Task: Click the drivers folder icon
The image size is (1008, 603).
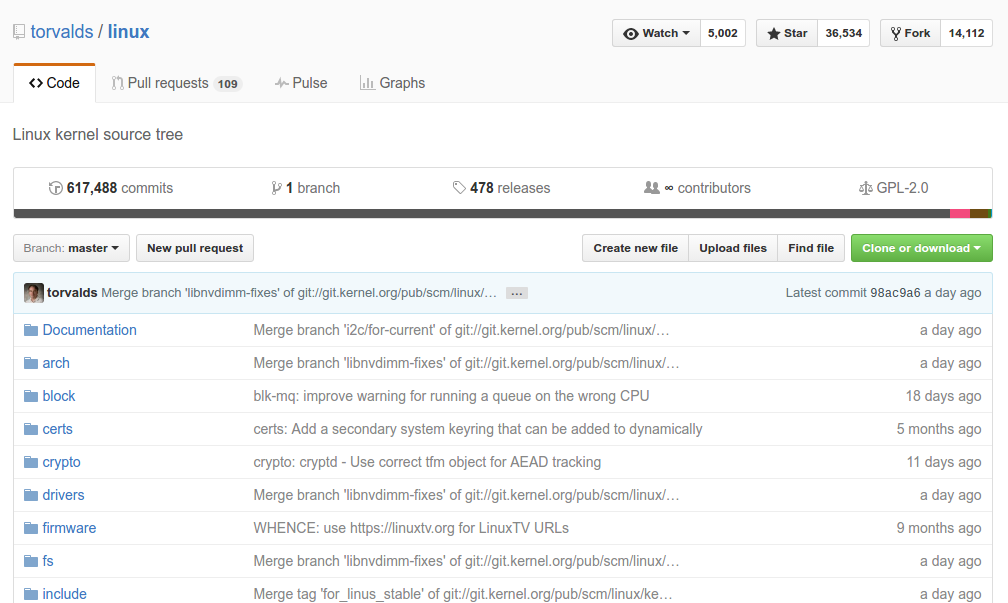Action: pyautogui.click(x=31, y=495)
